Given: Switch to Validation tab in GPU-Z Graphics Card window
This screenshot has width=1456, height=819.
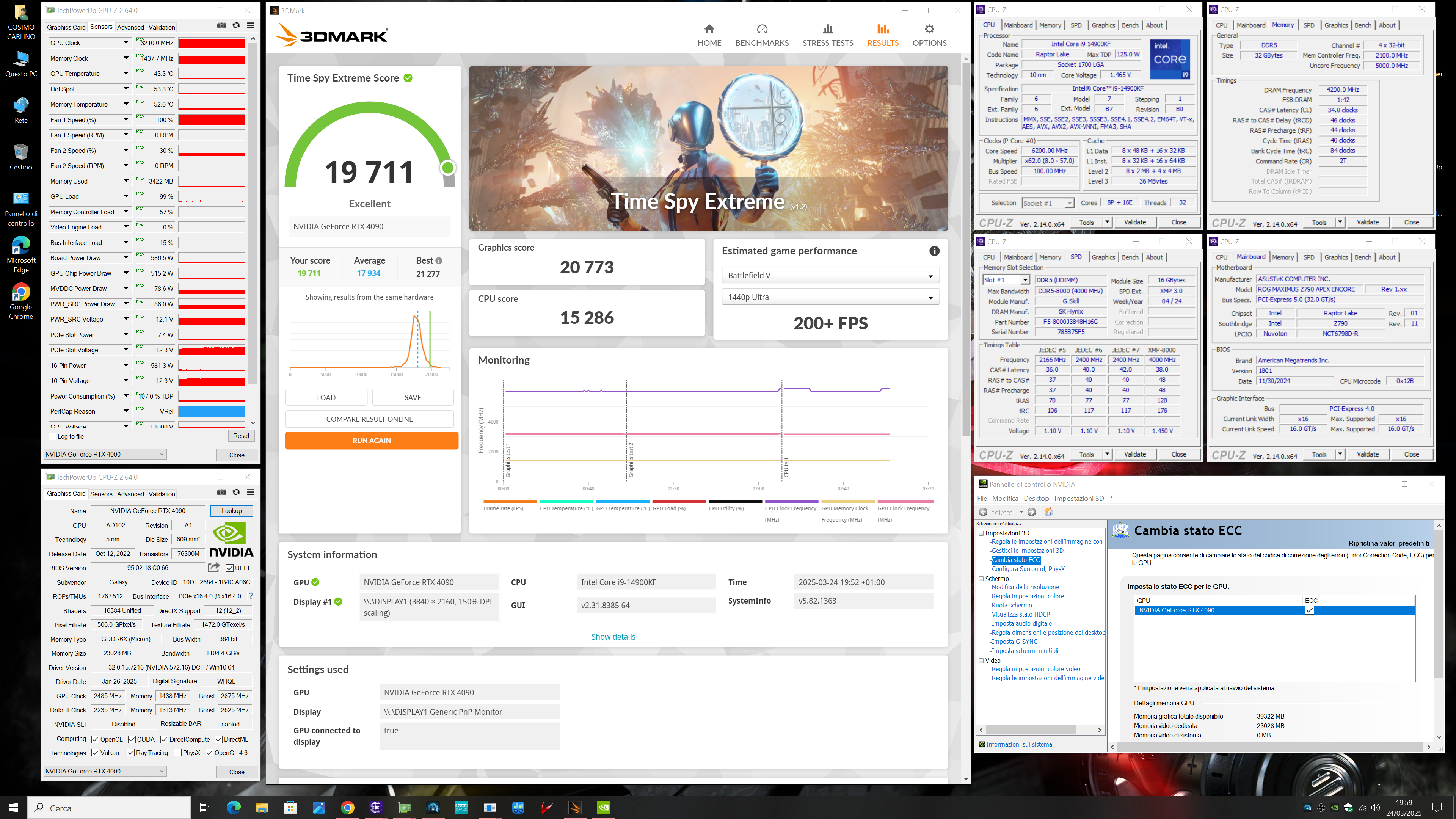Looking at the screenshot, I should tap(162, 494).
